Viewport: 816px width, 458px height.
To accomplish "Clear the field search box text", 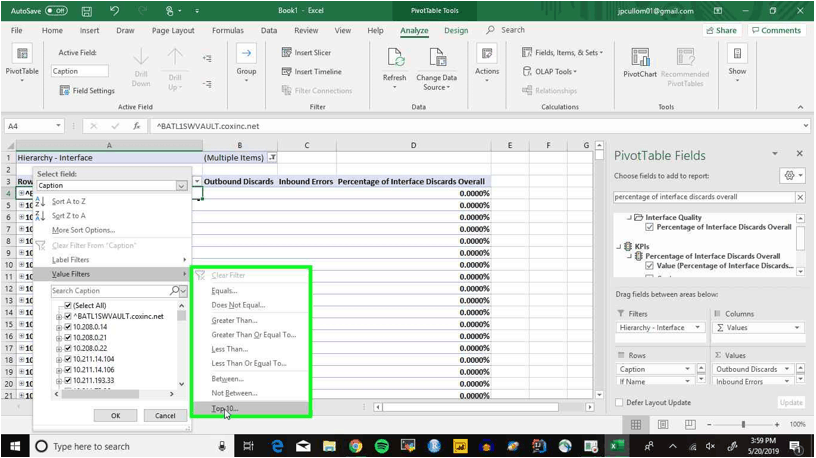I will [800, 197].
